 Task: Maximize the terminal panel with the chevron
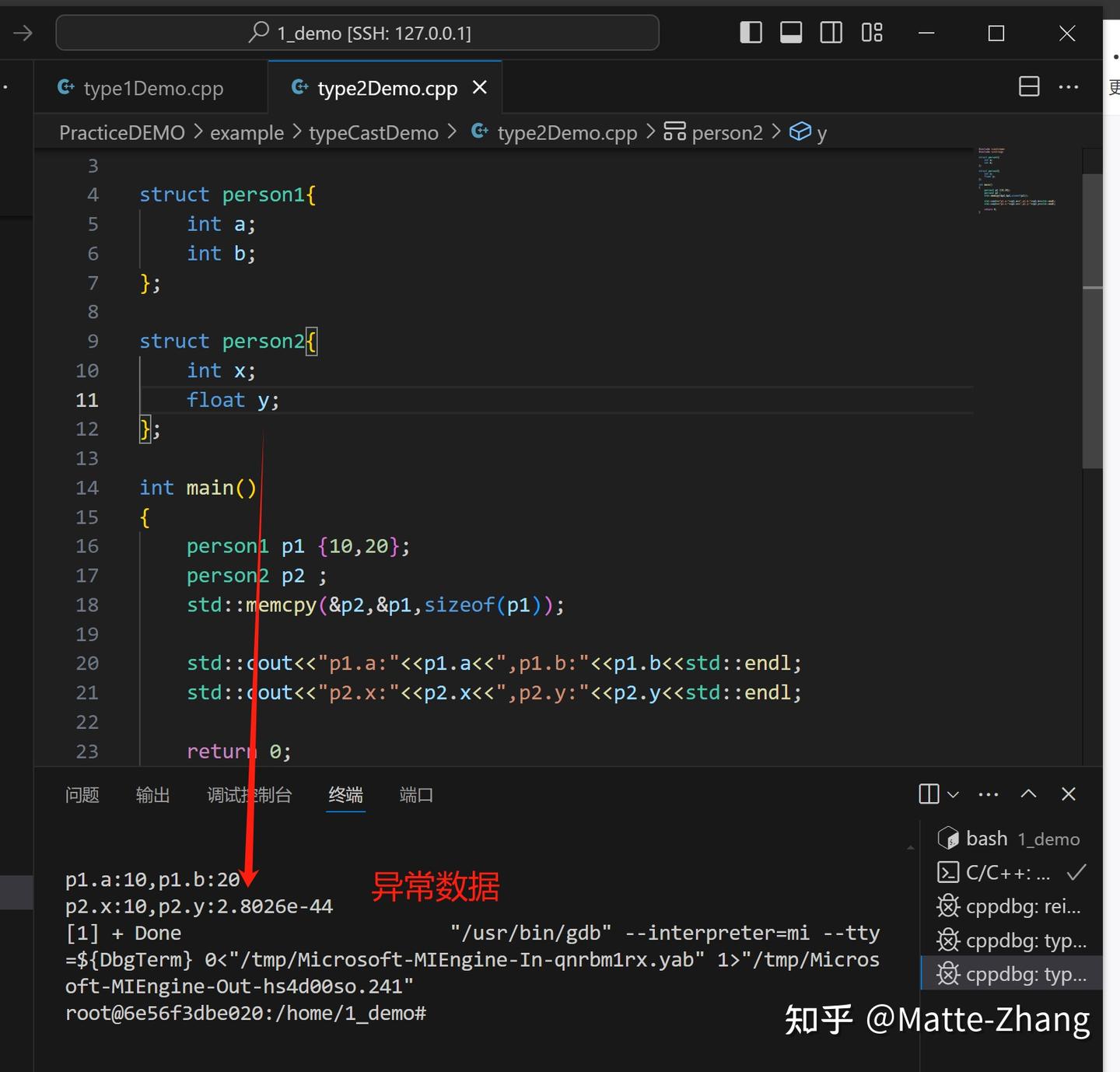pos(1028,793)
